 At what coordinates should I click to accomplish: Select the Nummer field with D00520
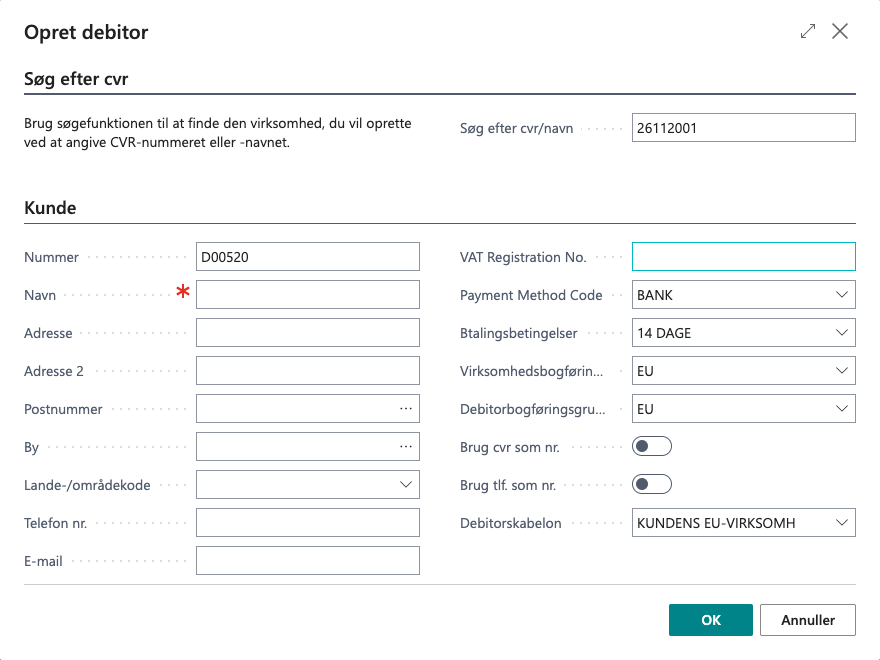click(307, 257)
